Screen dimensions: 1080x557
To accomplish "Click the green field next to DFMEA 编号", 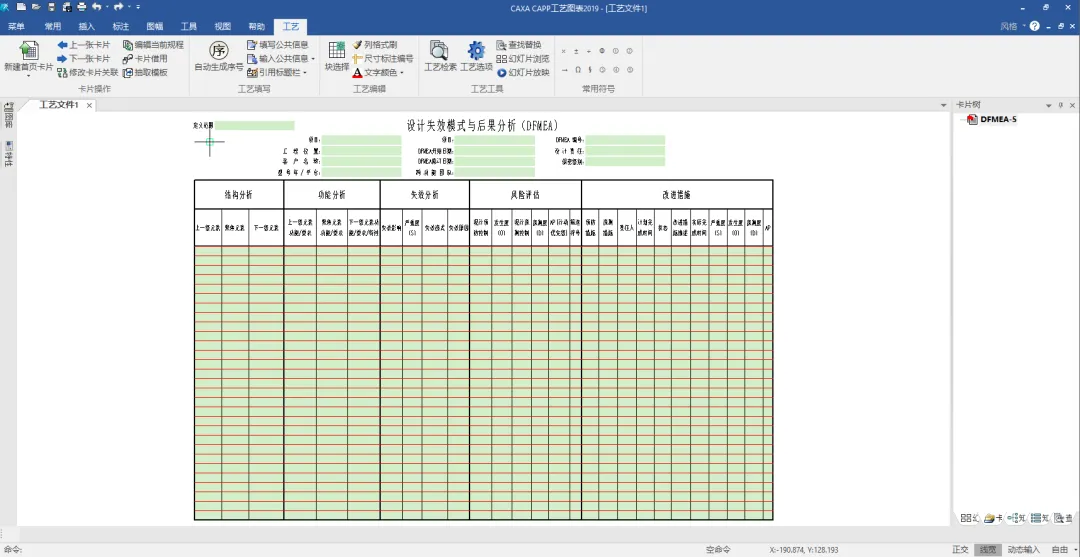I will pyautogui.click(x=625, y=140).
